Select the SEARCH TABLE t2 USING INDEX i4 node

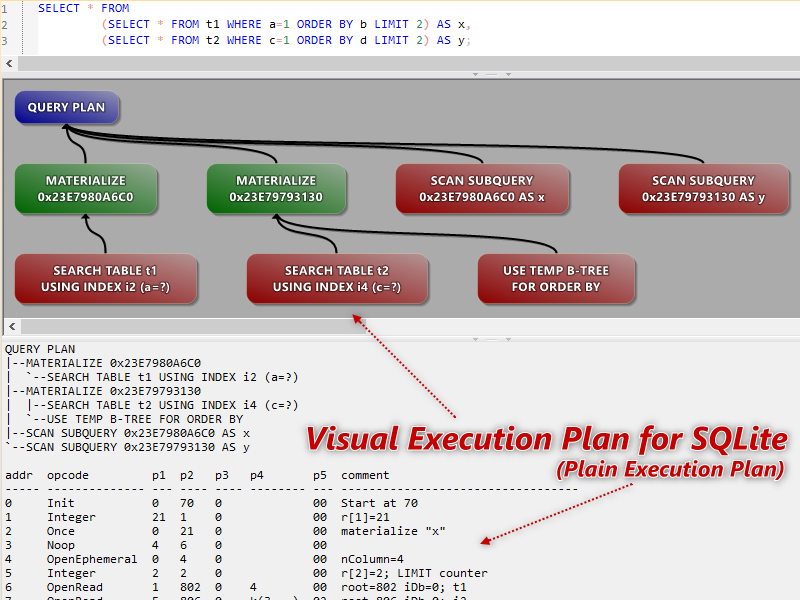point(337,279)
